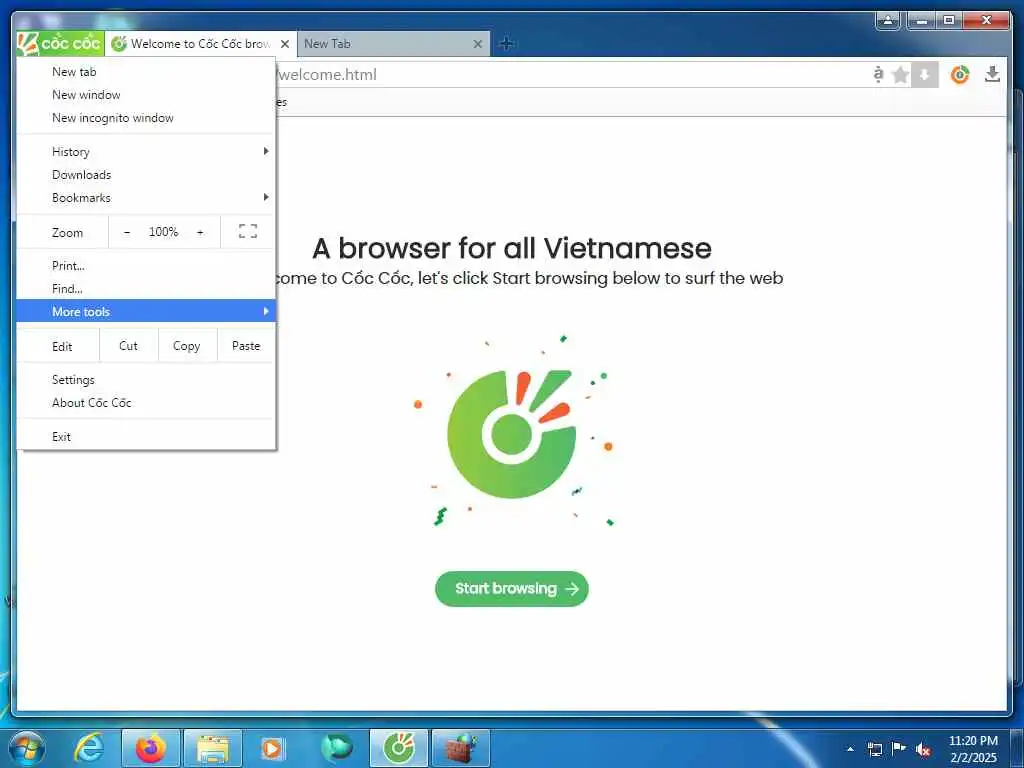1024x768 pixels.
Task: Click the 100% zoom value
Action: pos(163,232)
